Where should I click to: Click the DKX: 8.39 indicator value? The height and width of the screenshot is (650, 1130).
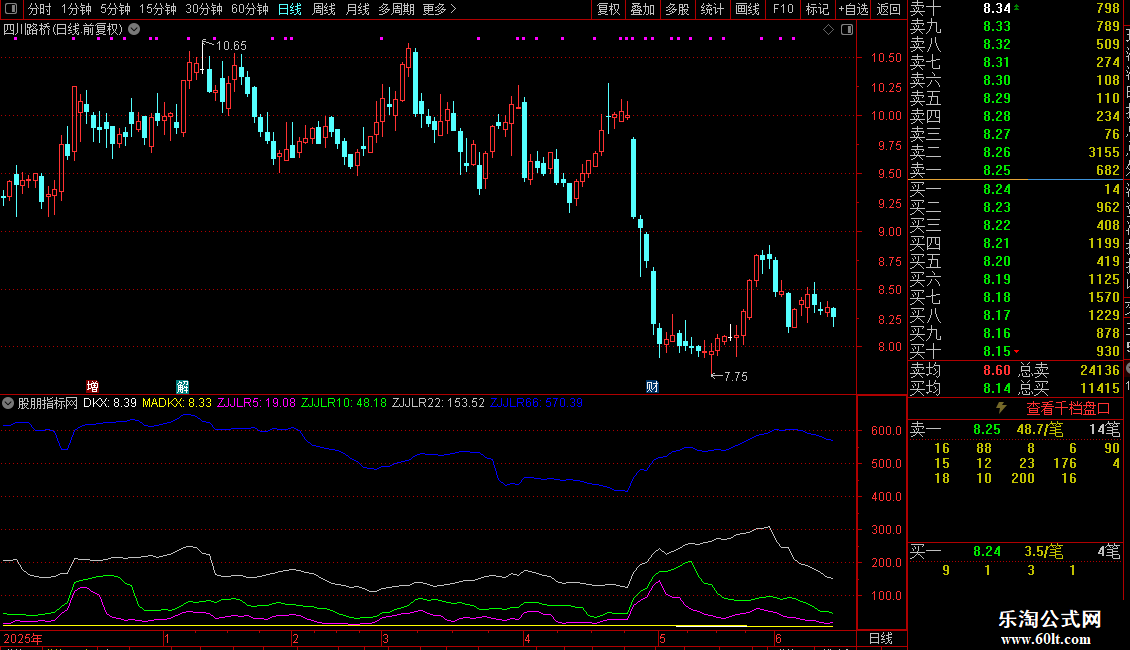[110, 404]
